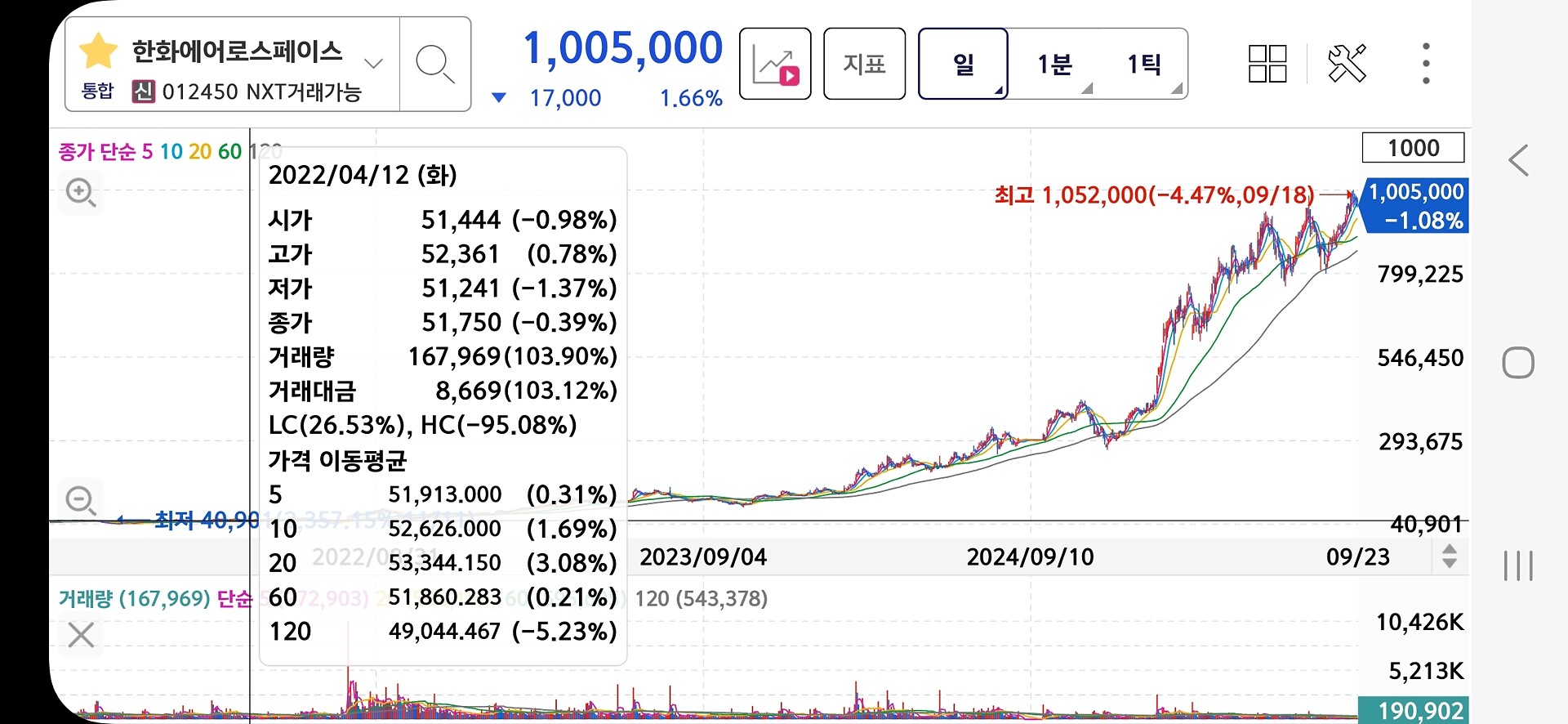Open the 지표 indicators button
1568x724 pixels.
click(864, 64)
